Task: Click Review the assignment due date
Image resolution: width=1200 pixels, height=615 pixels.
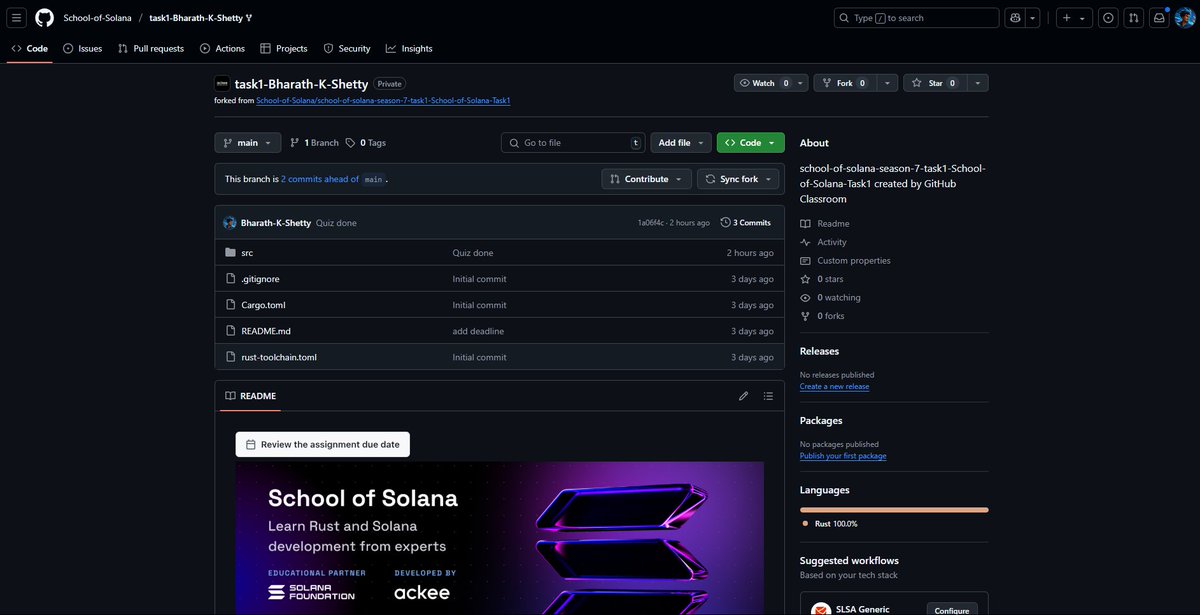Action: click(x=322, y=444)
